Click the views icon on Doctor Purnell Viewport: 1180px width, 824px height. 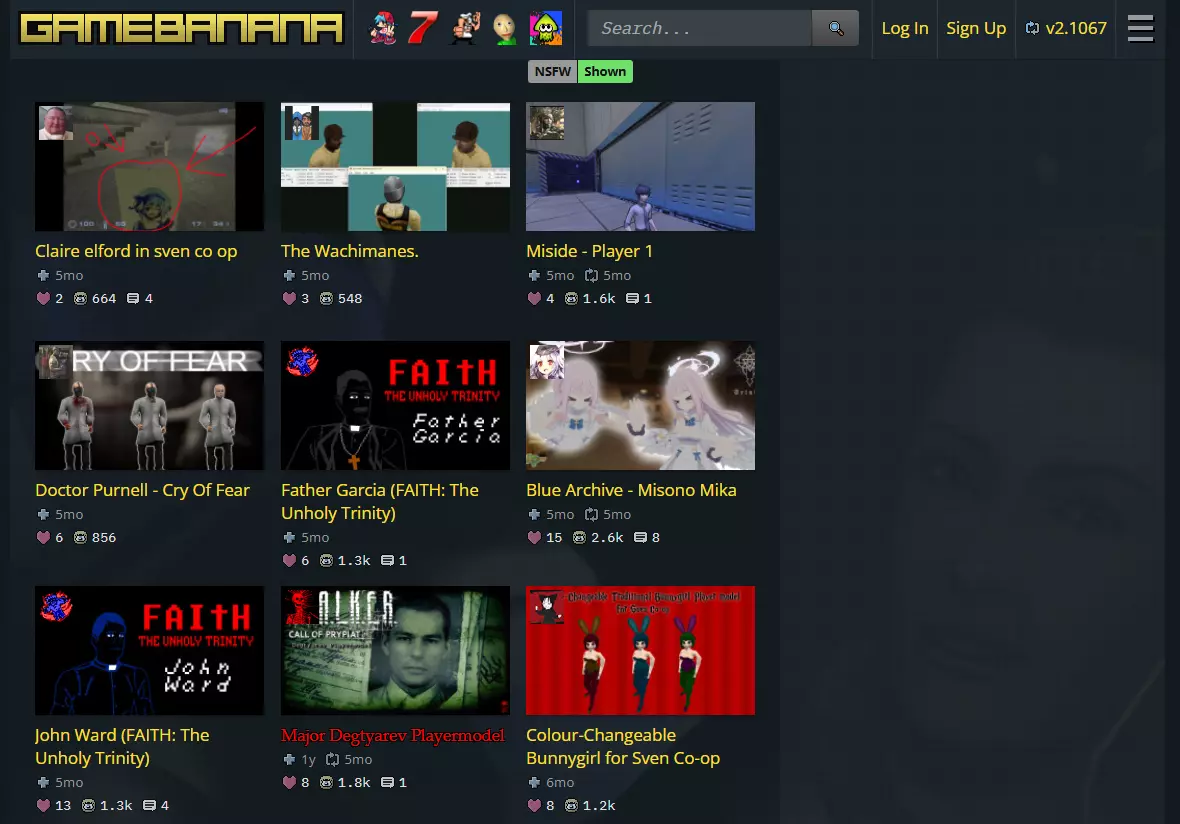[x=80, y=537]
